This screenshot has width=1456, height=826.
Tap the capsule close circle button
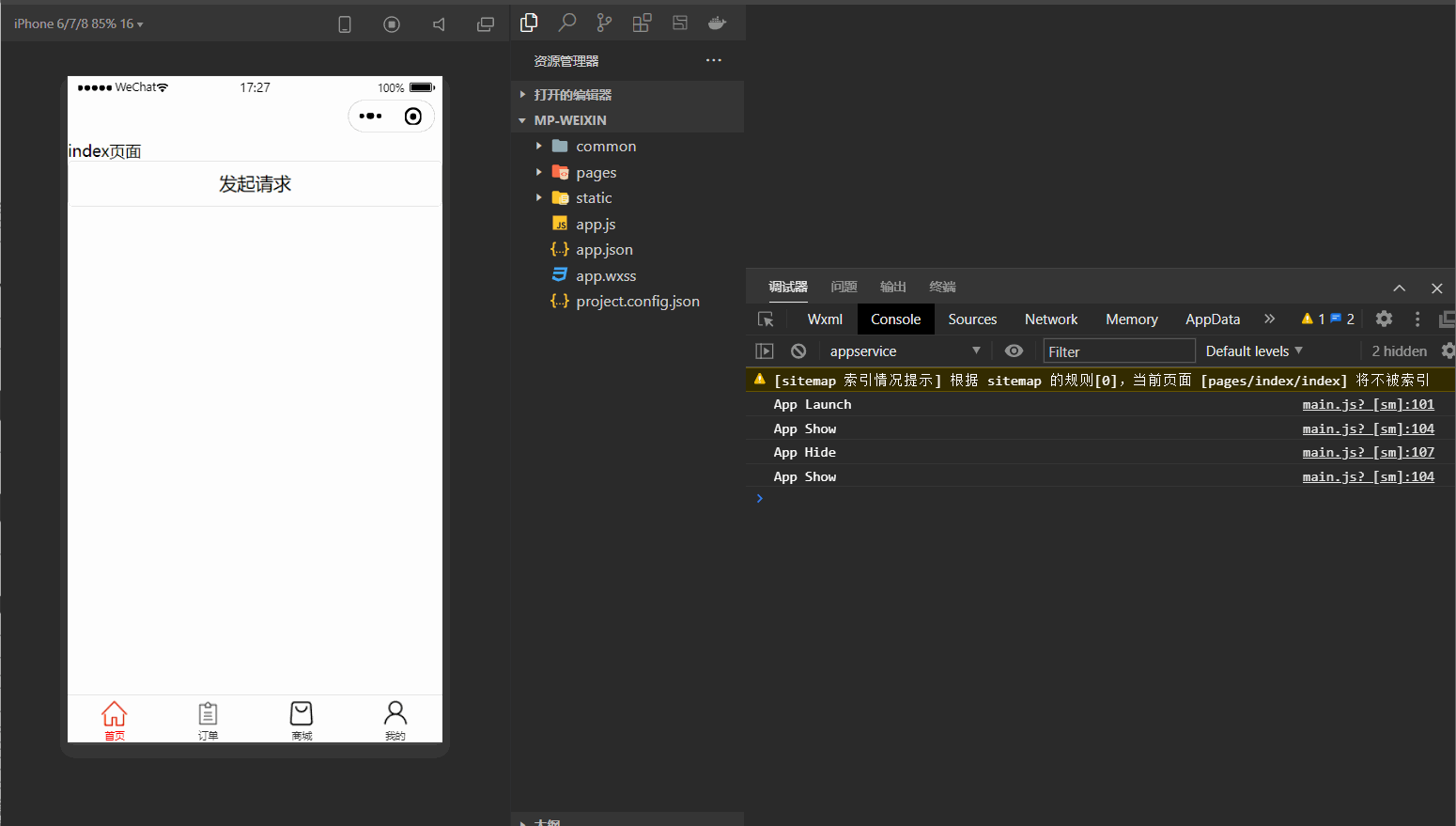coord(412,117)
